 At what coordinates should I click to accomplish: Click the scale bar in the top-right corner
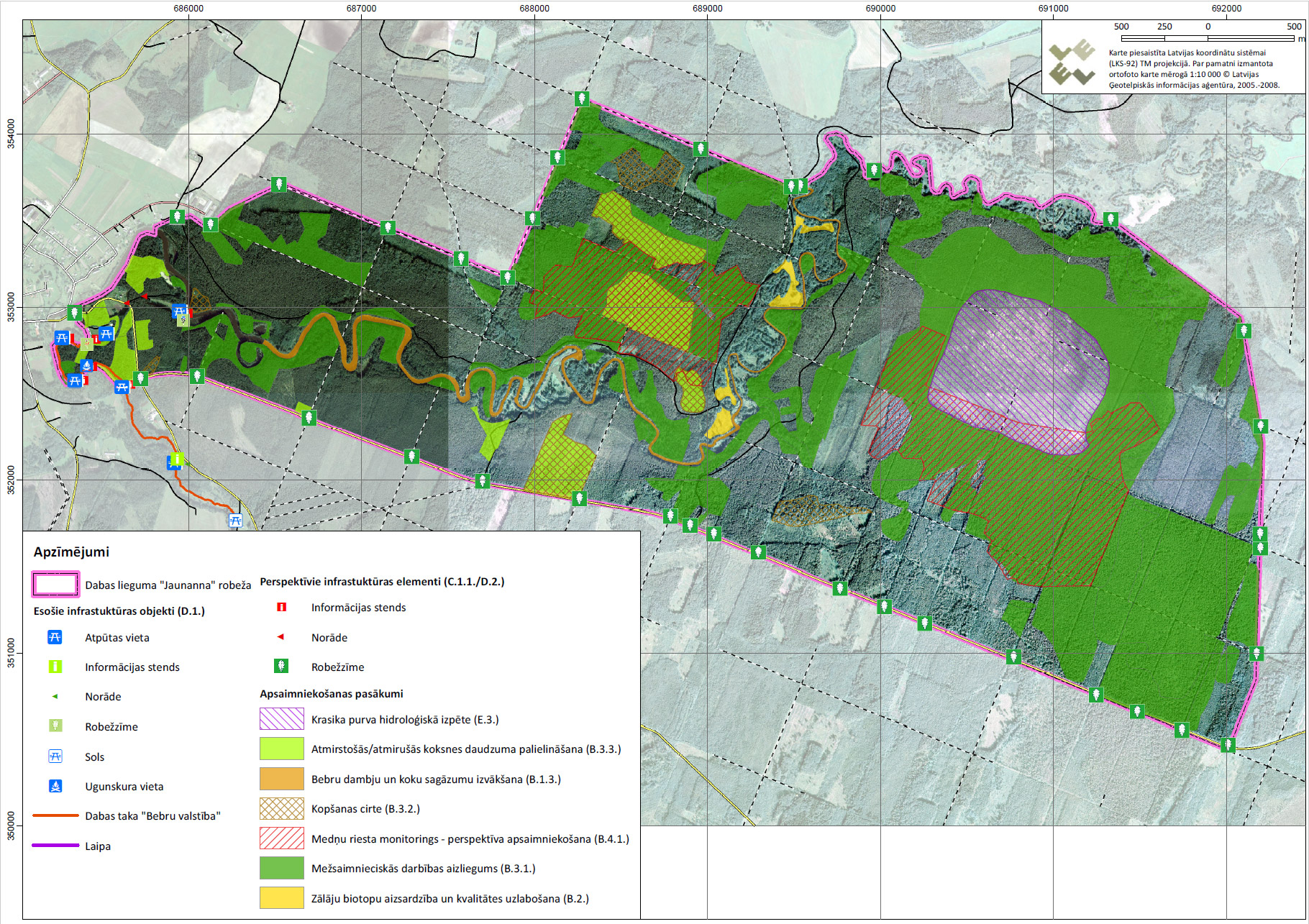(1208, 38)
